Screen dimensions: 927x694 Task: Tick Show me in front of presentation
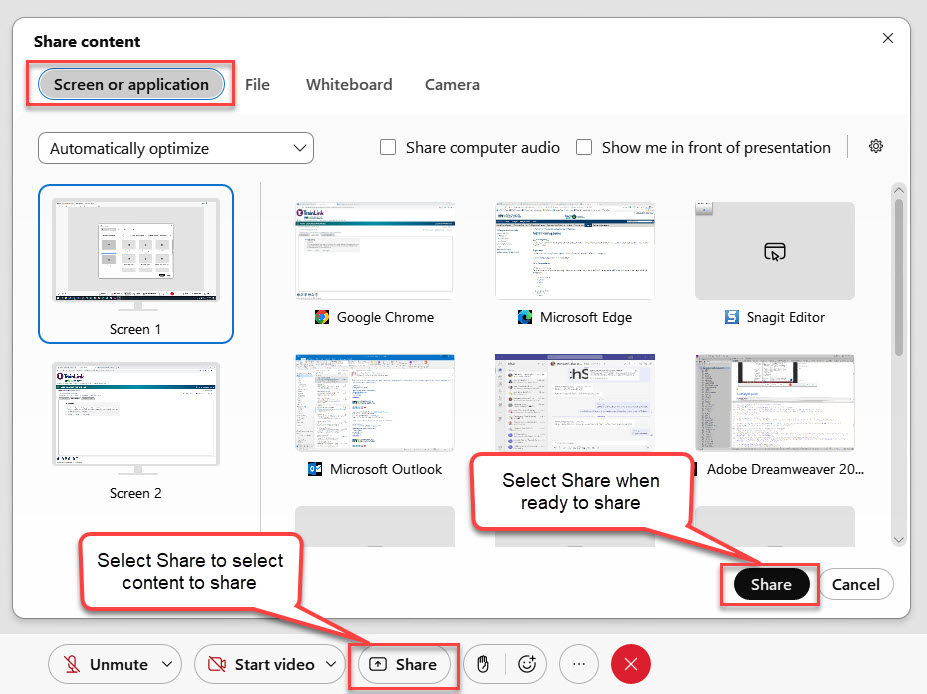[x=585, y=148]
